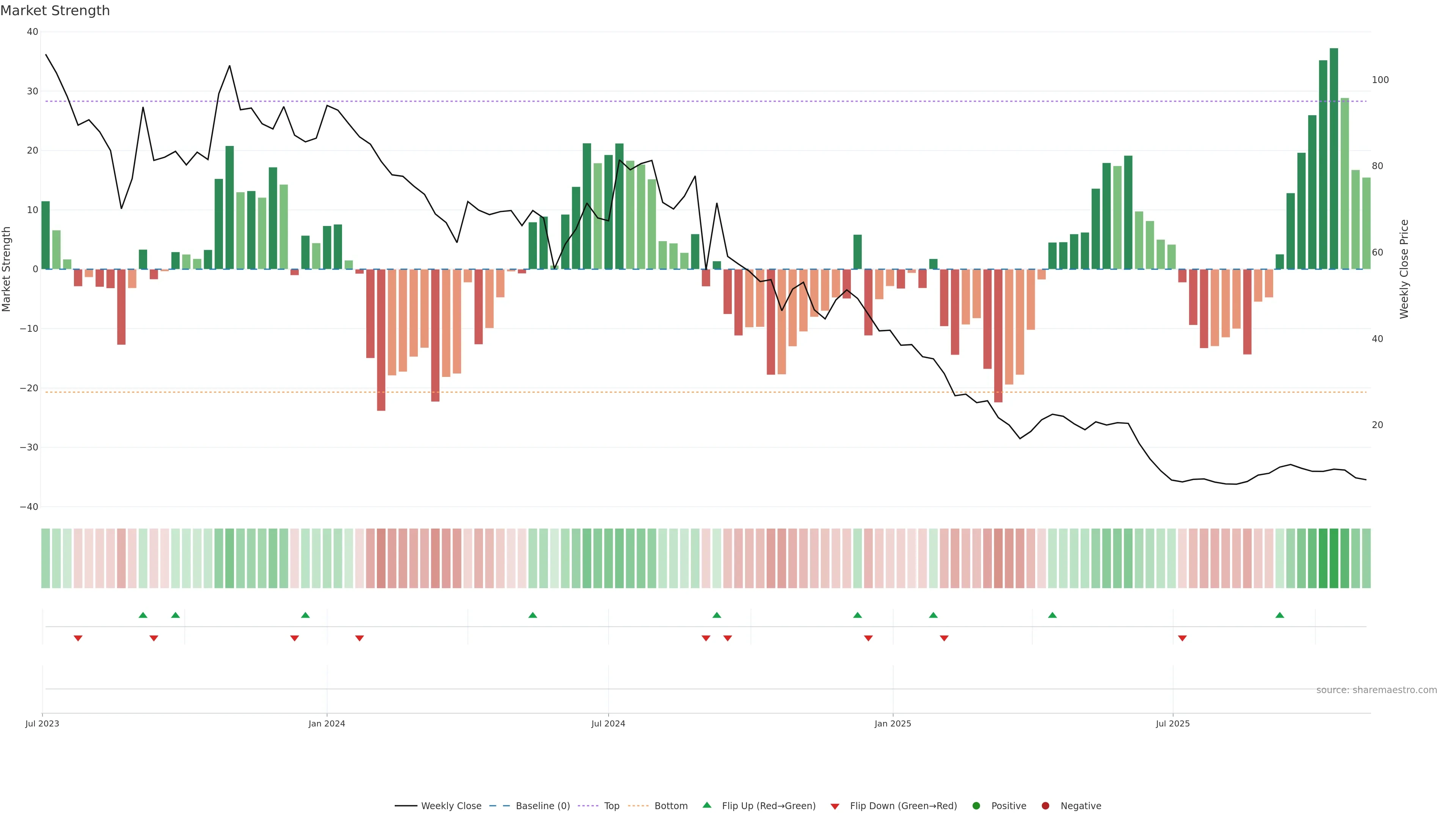The image size is (1456, 819).
Task: Click the green Positive circle legend icon
Action: point(976,806)
